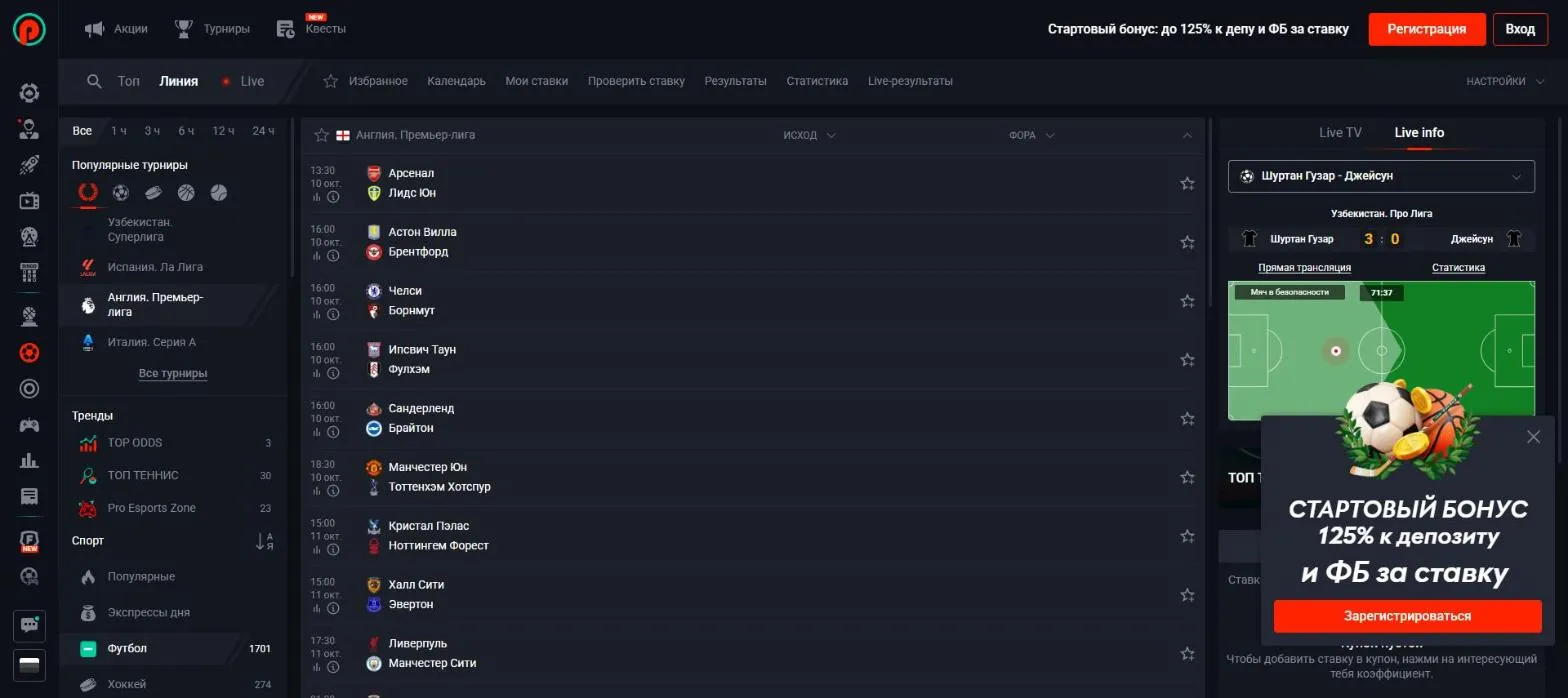Open the live TV sidebar icon
1568x698 pixels.
29,201
